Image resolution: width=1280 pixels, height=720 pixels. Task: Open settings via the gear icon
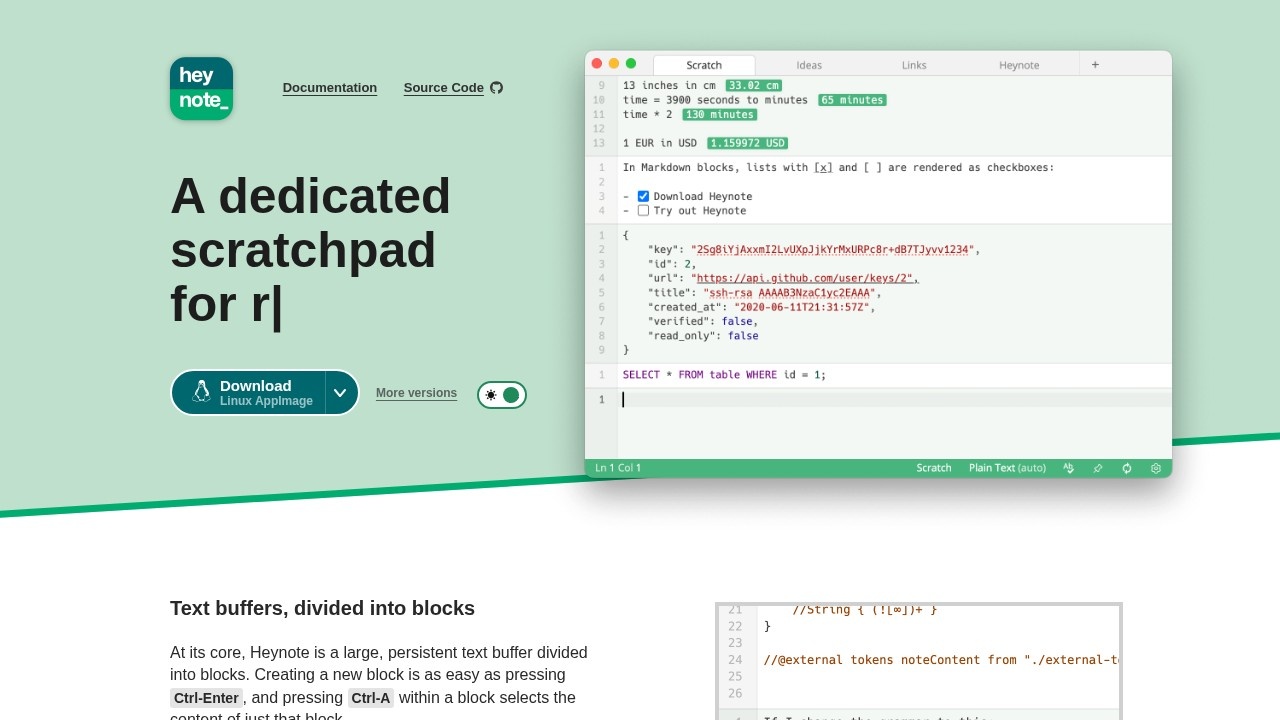pos(1156,468)
